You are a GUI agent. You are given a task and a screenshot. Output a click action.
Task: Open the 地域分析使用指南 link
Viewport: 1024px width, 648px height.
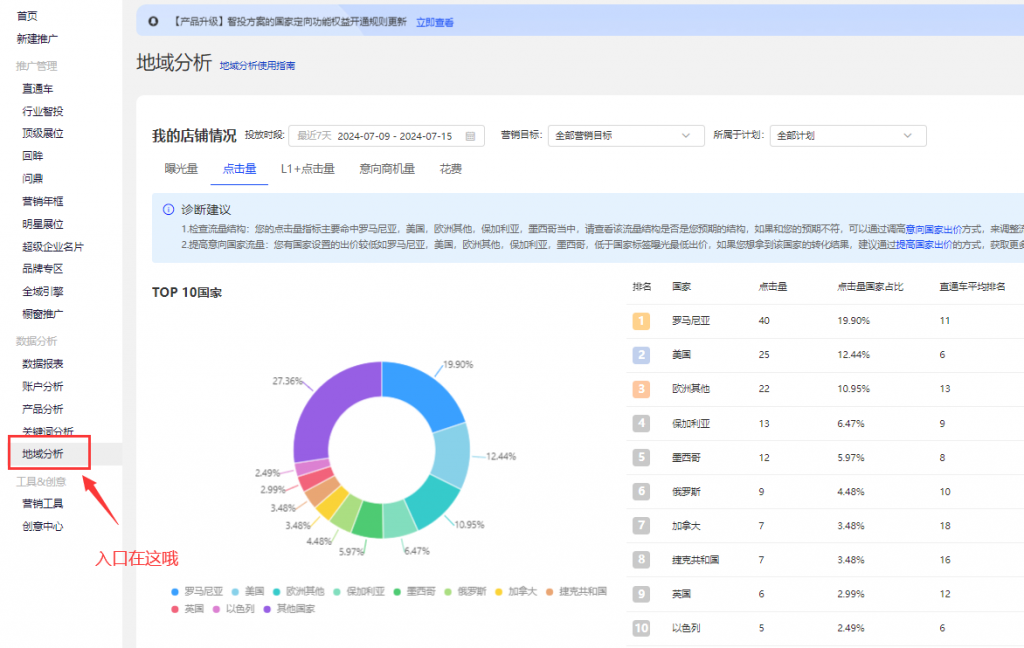pyautogui.click(x=257, y=66)
